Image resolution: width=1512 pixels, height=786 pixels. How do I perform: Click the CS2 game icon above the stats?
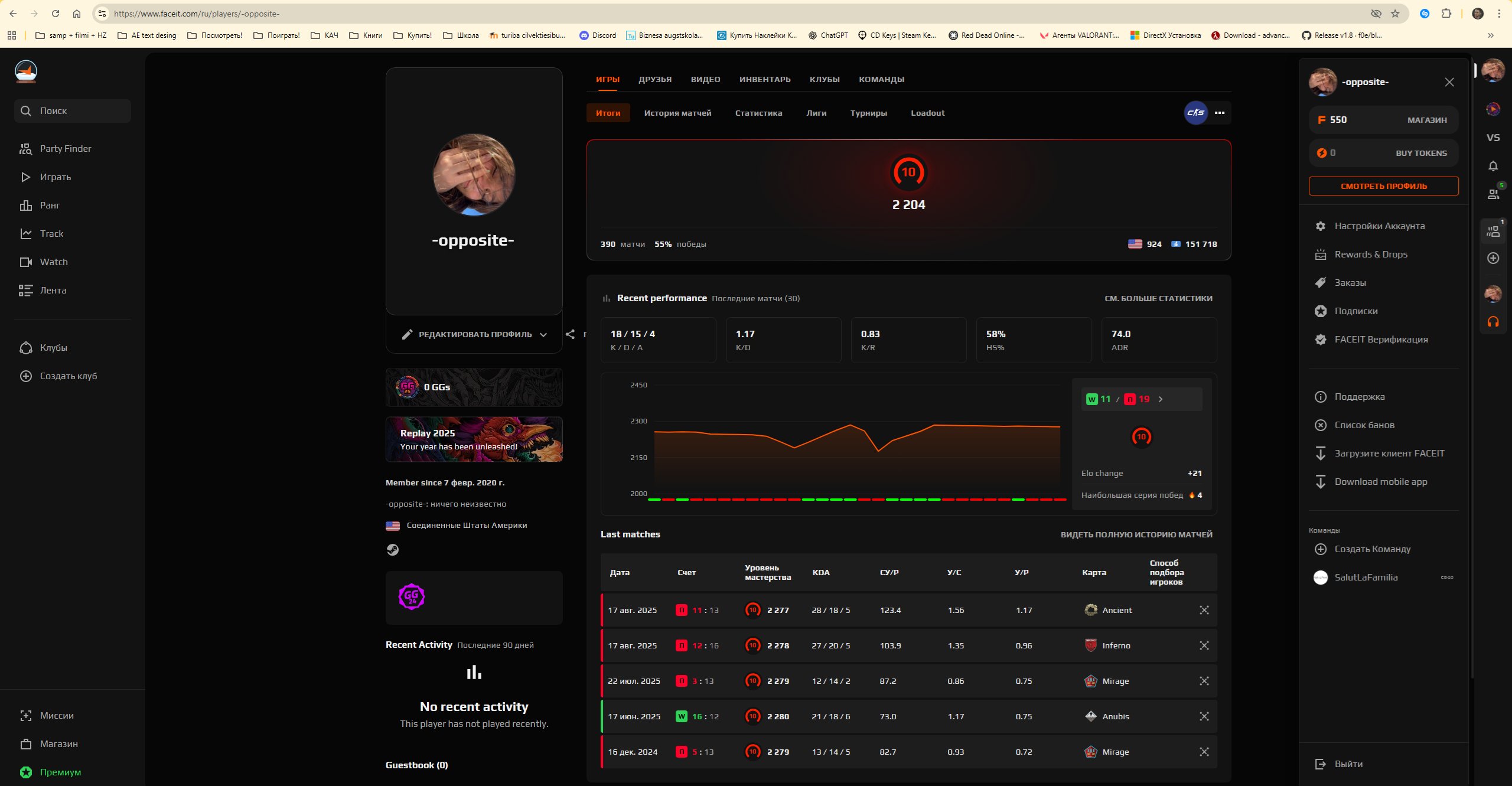coord(1195,113)
